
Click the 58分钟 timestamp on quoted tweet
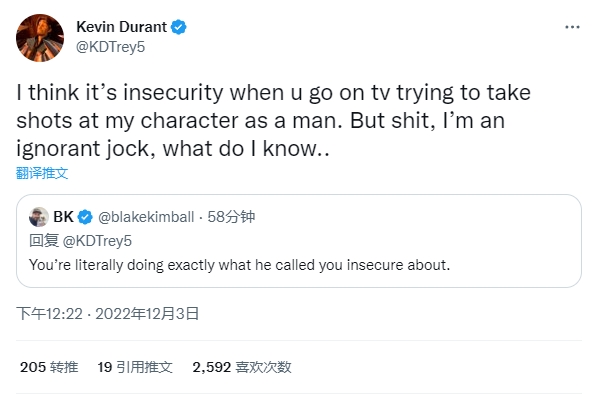[231, 217]
